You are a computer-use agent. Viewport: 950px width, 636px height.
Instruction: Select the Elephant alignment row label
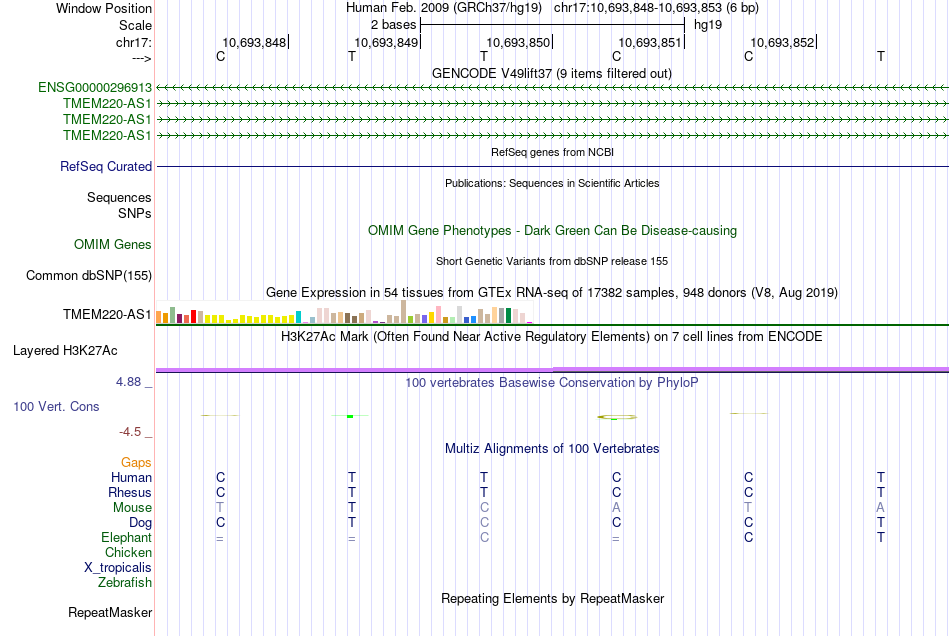click(x=126, y=537)
